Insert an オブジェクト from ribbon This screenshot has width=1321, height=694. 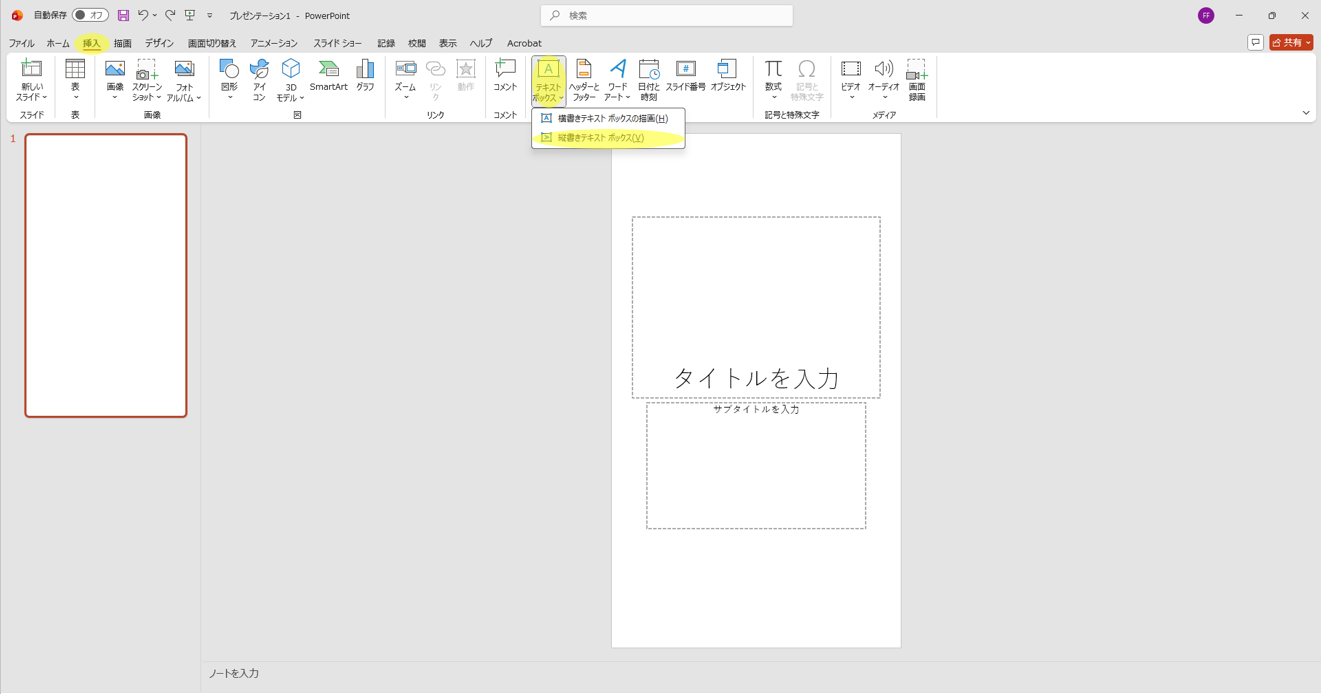point(728,76)
